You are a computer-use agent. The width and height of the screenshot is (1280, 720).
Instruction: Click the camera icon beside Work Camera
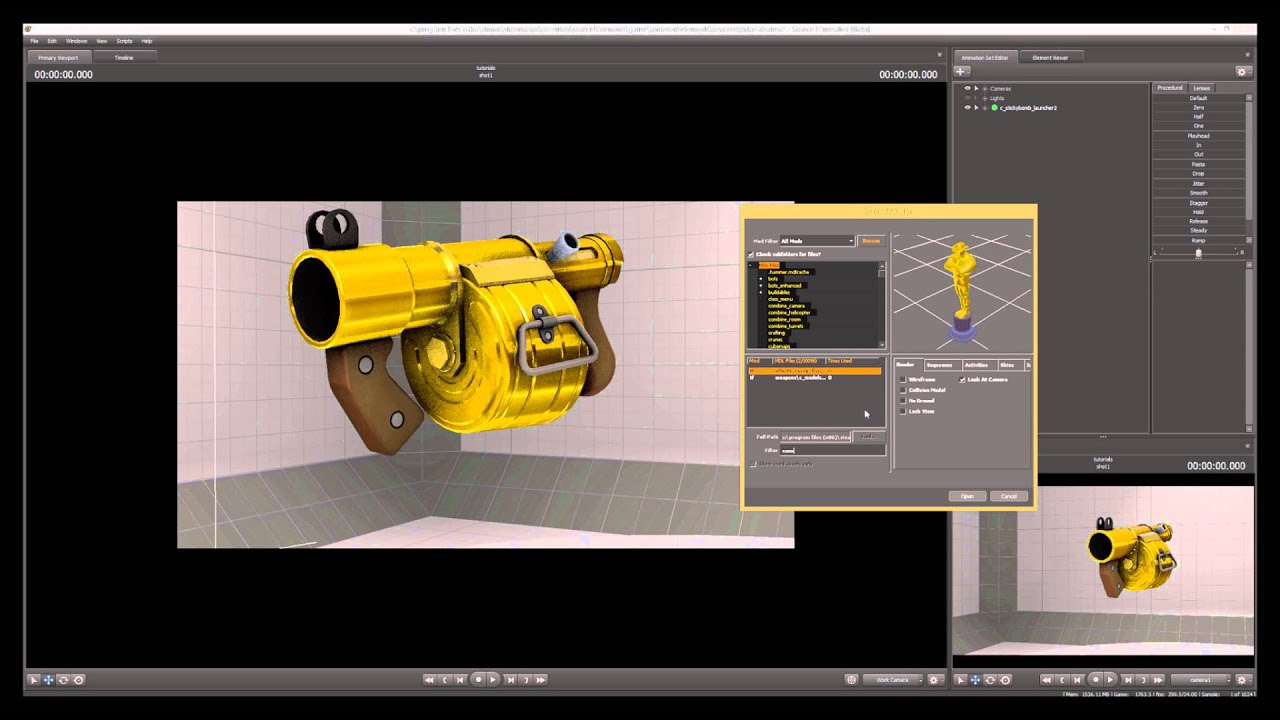[852, 679]
